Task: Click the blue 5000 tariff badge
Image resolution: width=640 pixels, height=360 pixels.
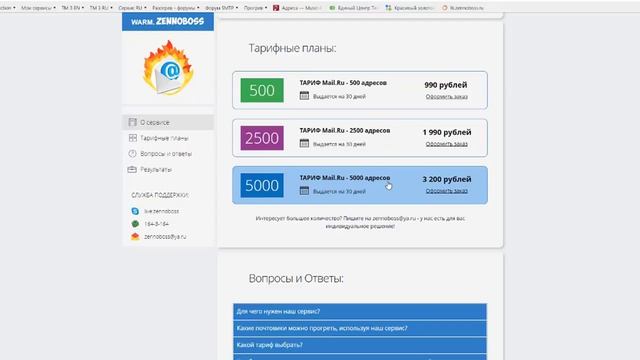Action: point(262,185)
